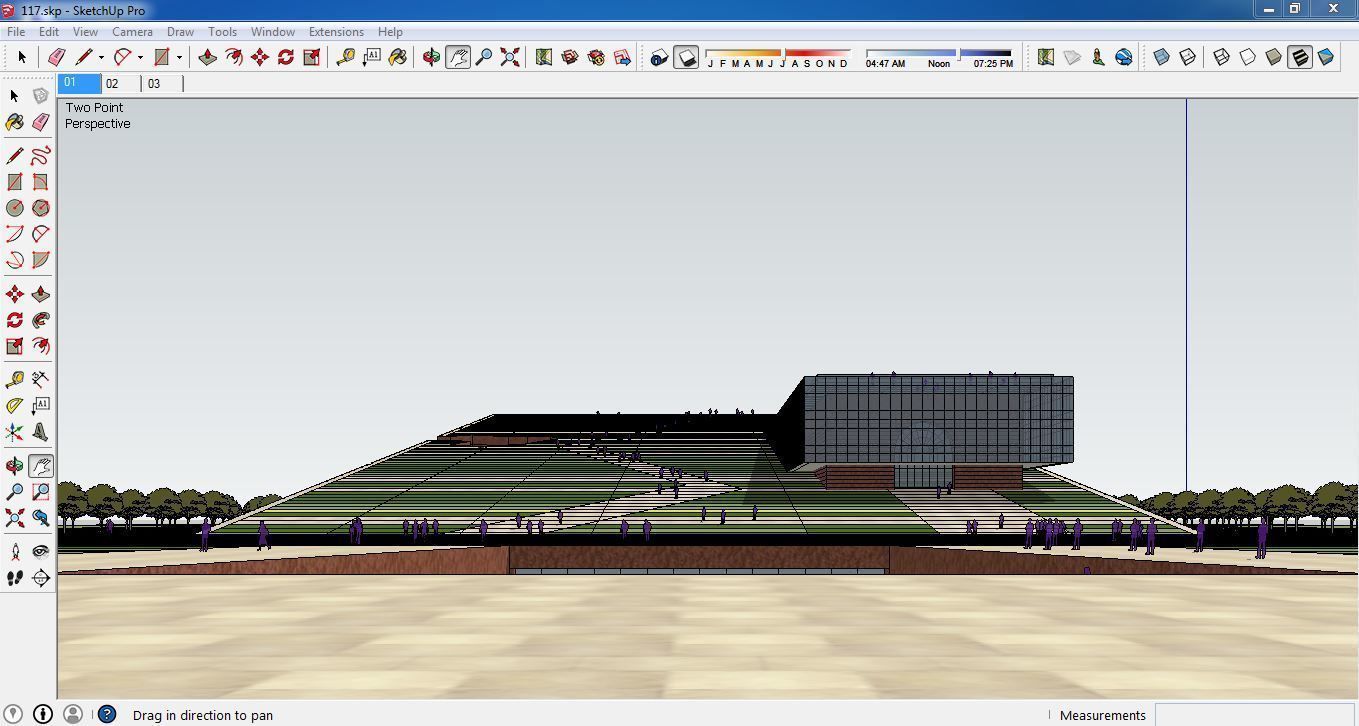Choose the Move tool in top toolbar
The height and width of the screenshot is (726, 1359).
[260, 57]
